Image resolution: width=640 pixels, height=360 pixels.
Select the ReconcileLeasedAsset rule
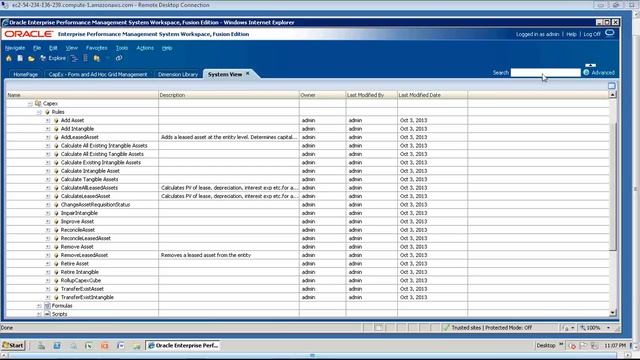point(86,238)
